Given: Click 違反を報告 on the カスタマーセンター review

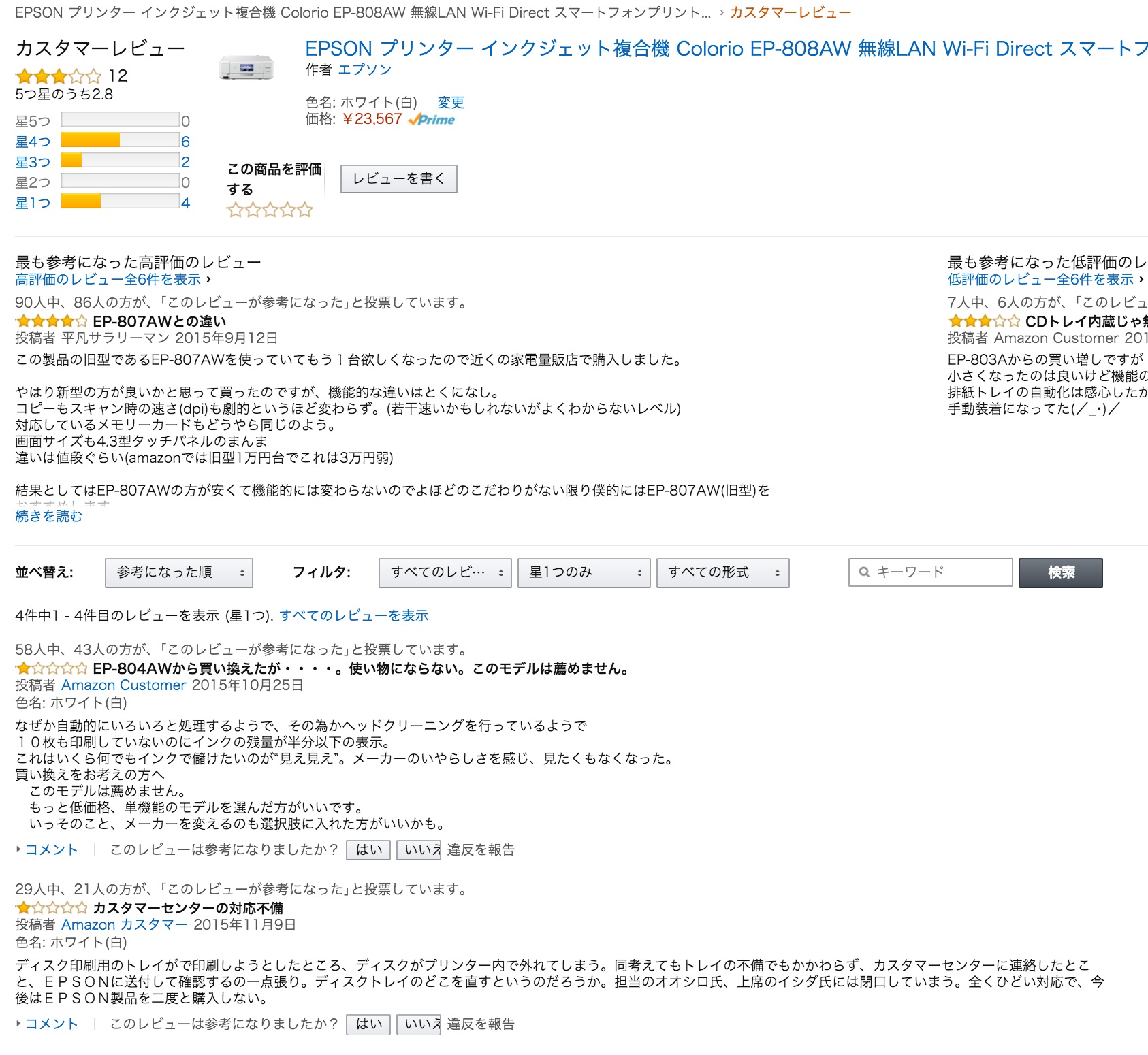Looking at the screenshot, I should [x=481, y=1024].
